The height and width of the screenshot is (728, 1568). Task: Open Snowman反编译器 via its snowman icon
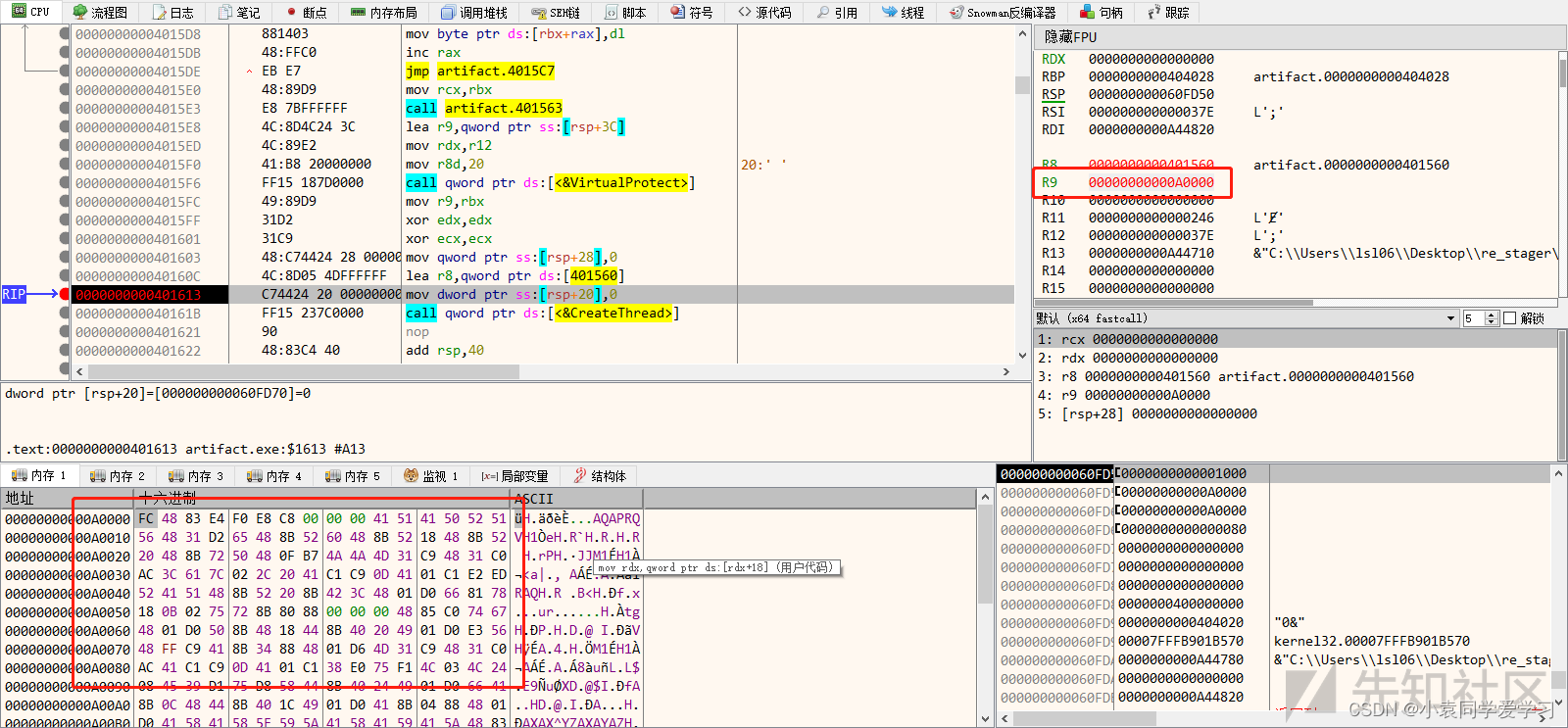click(956, 12)
